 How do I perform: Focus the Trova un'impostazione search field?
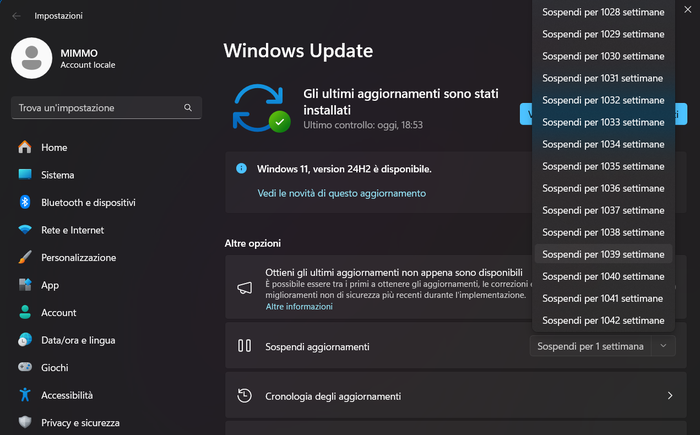point(106,108)
